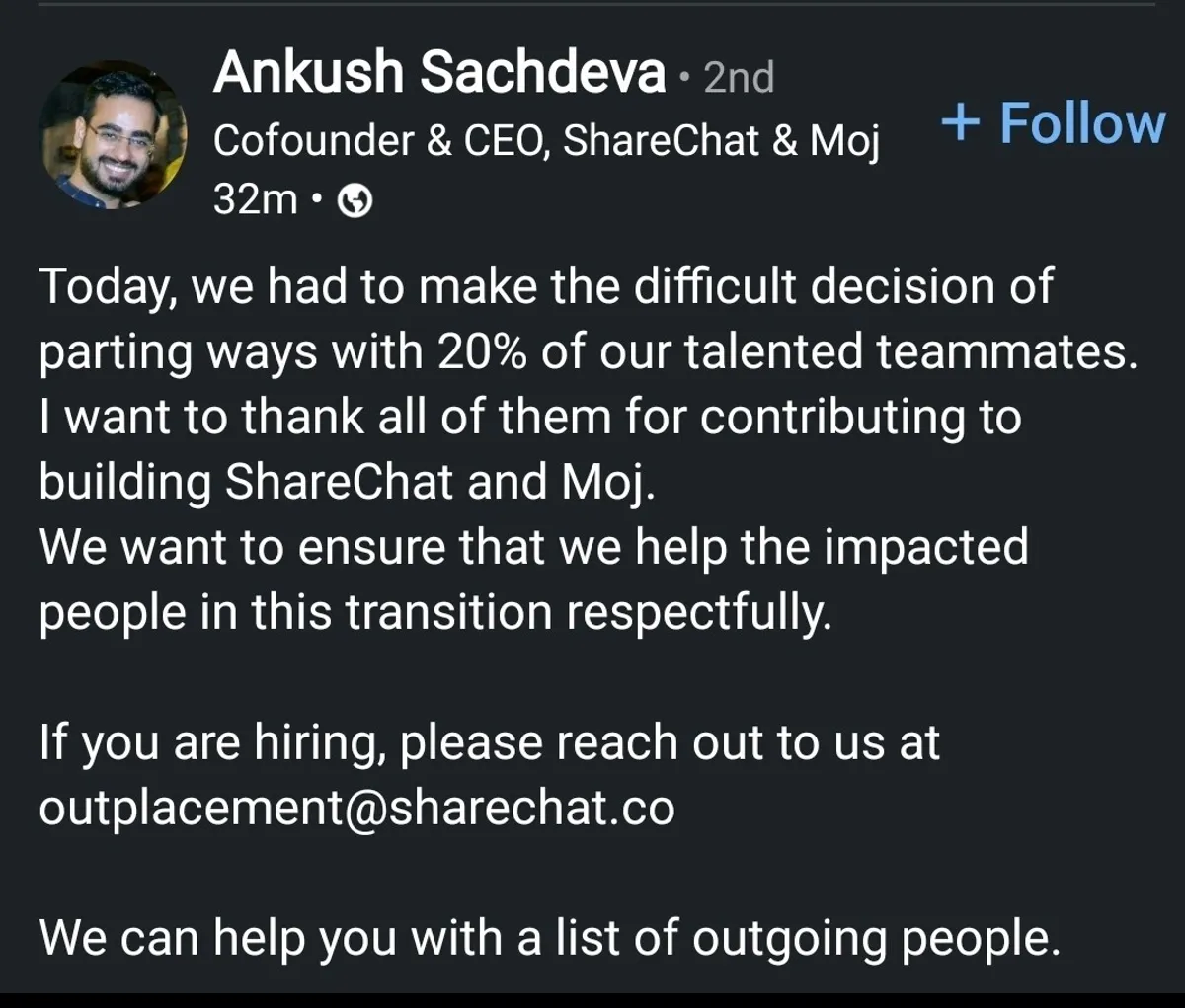Click the 32m post timestamp
The image size is (1185, 1008).
click(255, 200)
